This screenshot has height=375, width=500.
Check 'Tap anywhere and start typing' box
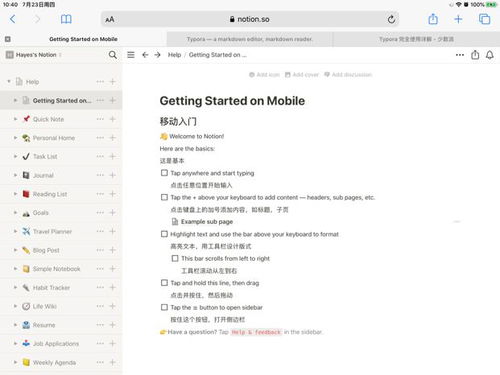click(x=164, y=173)
